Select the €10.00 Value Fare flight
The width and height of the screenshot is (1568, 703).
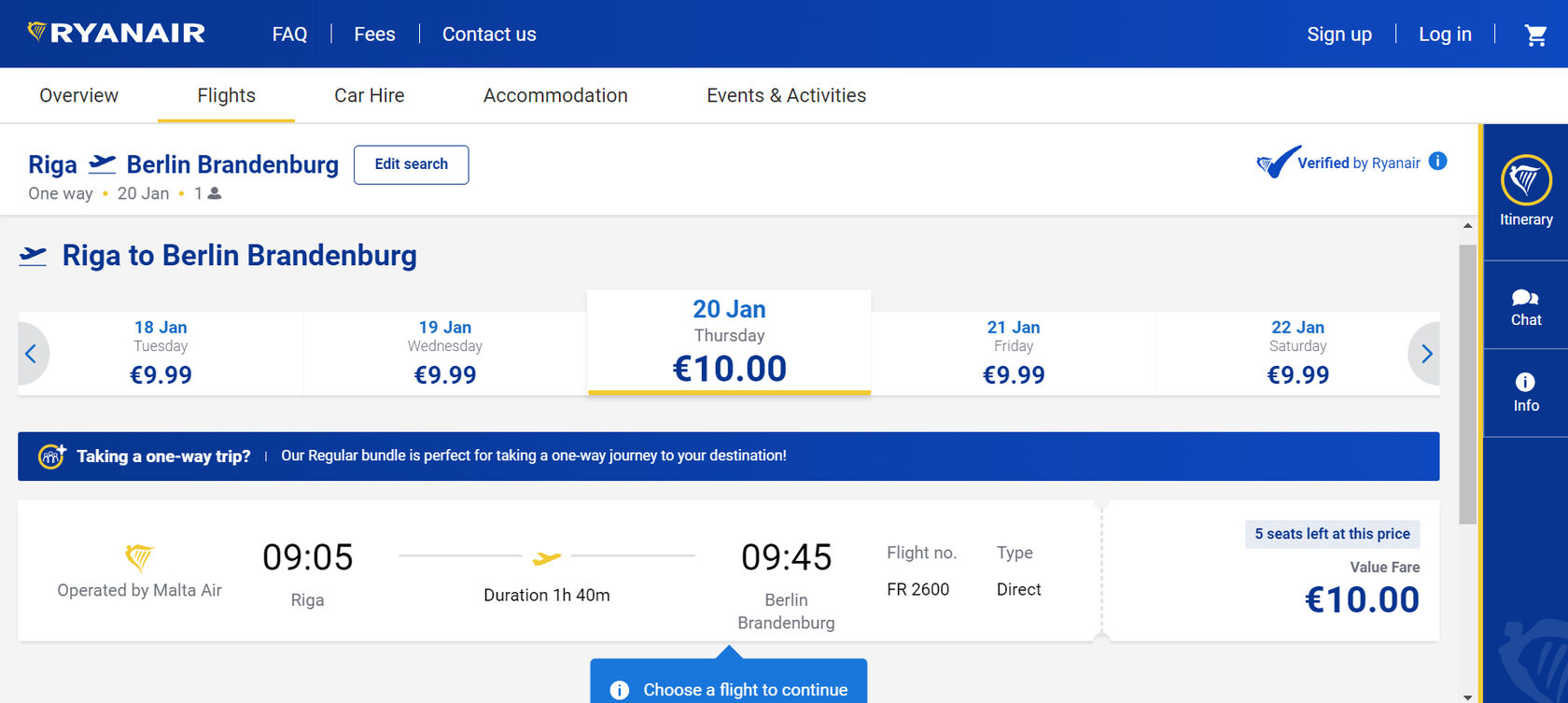1271,570
